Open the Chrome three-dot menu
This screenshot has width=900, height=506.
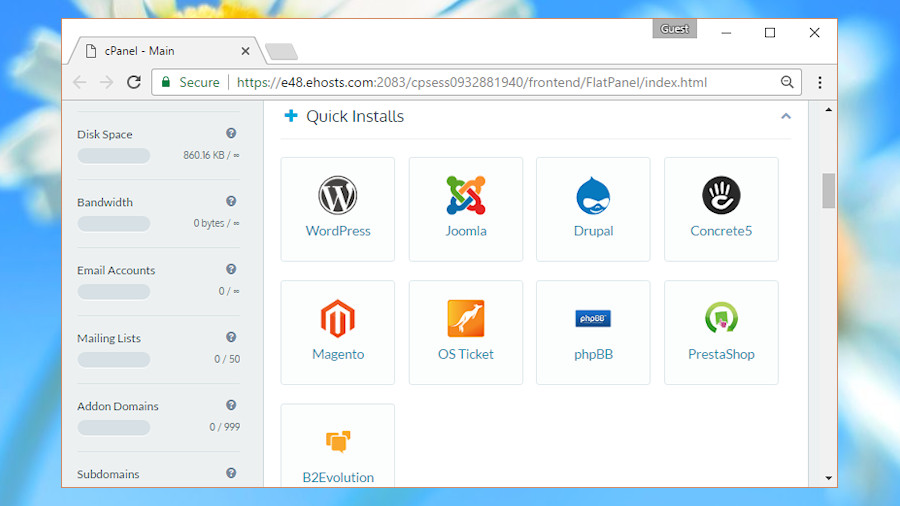[x=820, y=83]
